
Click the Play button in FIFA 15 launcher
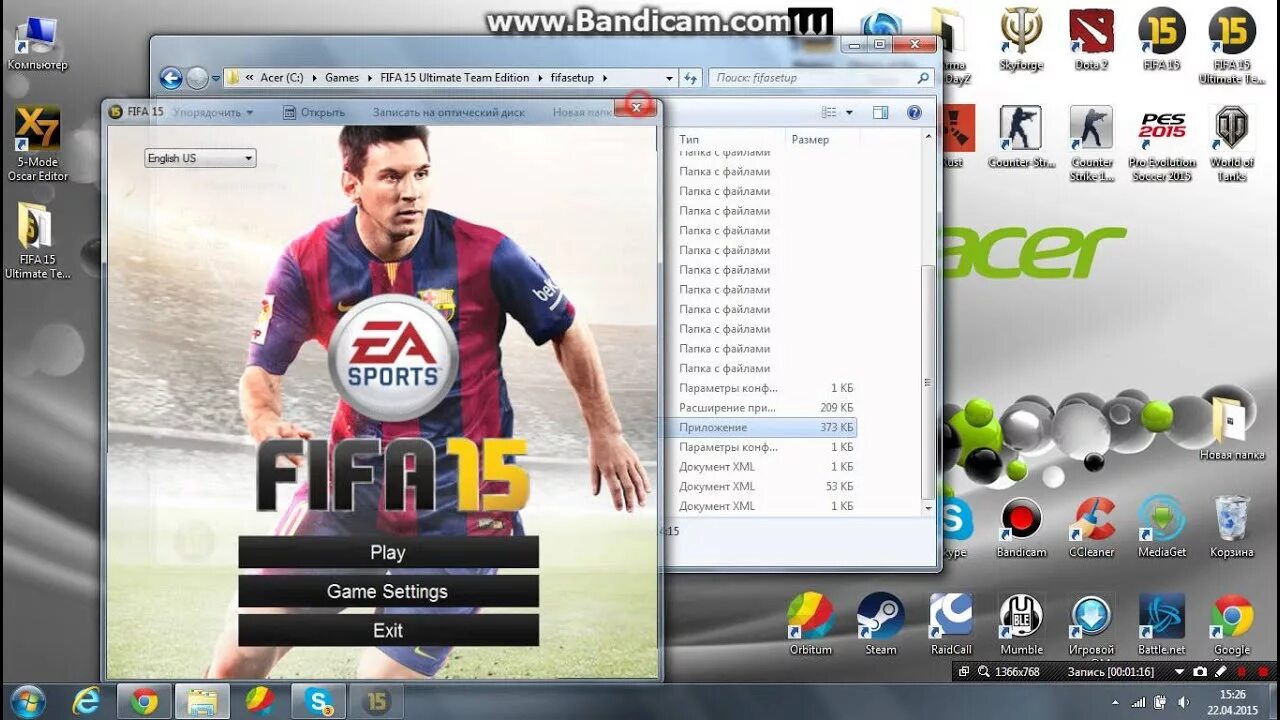pyautogui.click(x=388, y=552)
